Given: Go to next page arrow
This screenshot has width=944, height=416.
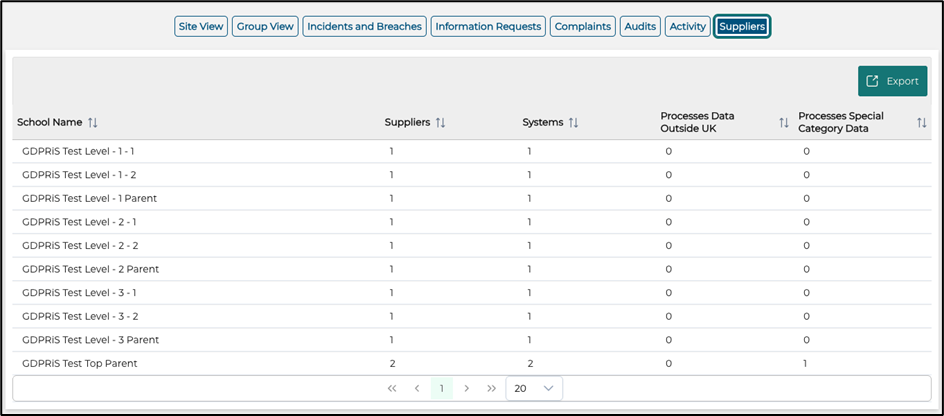Looking at the screenshot, I should tap(467, 388).
